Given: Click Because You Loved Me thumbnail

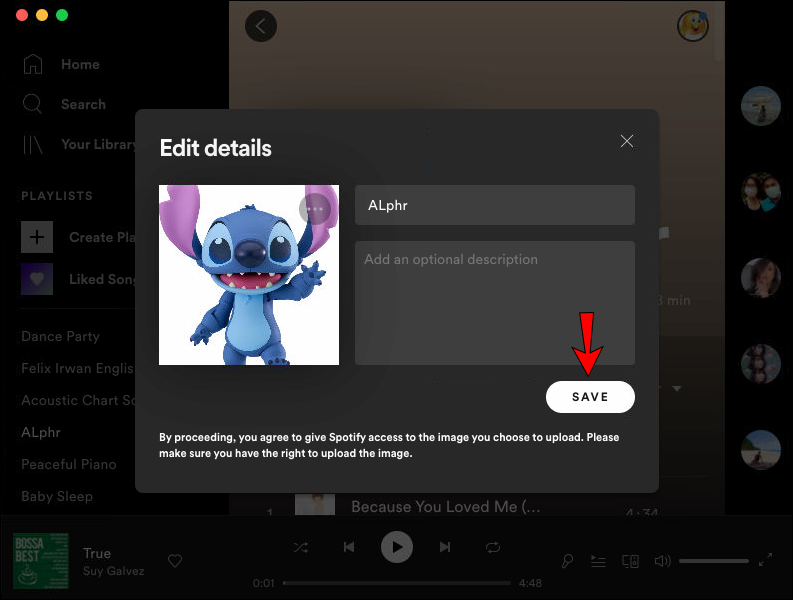Looking at the screenshot, I should (x=315, y=504).
